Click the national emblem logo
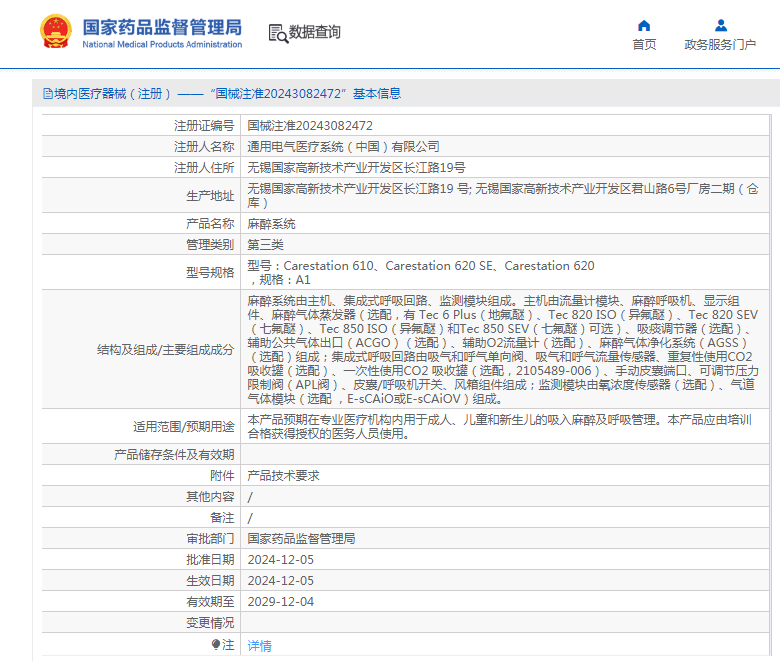 [x=56, y=31]
